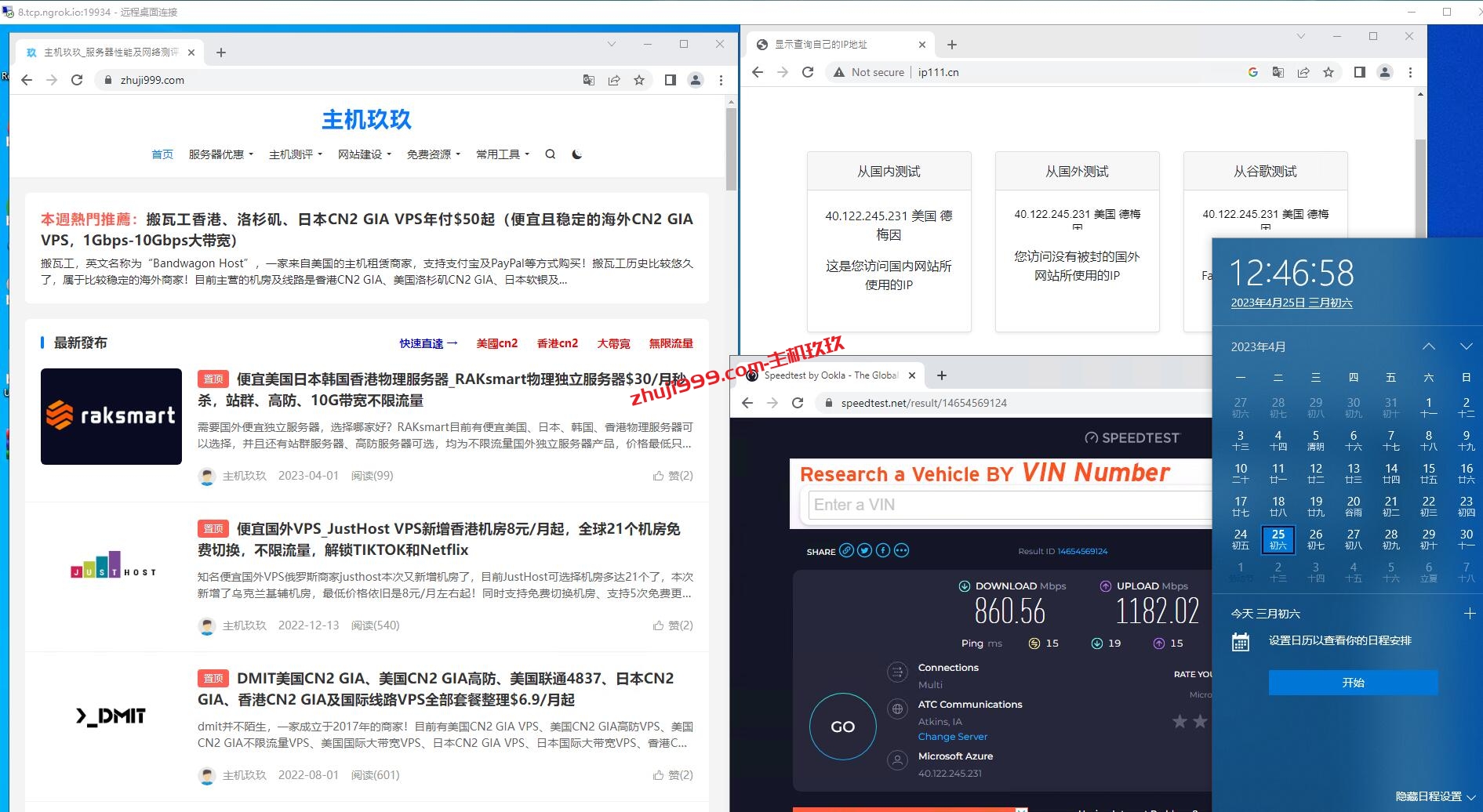The image size is (1483, 812).
Task: Share the zhuji999.com page via share icon
Action: 614,80
